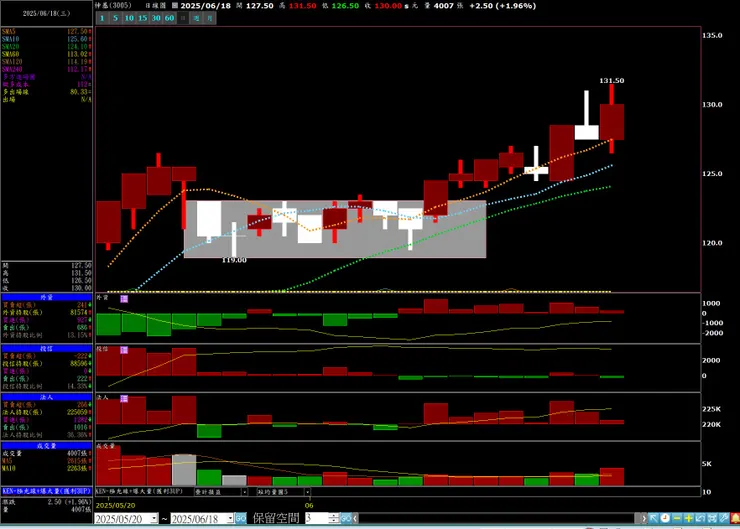The height and width of the screenshot is (529, 740).
Task: Click the SMA20 indicator row
Action: [46, 47]
